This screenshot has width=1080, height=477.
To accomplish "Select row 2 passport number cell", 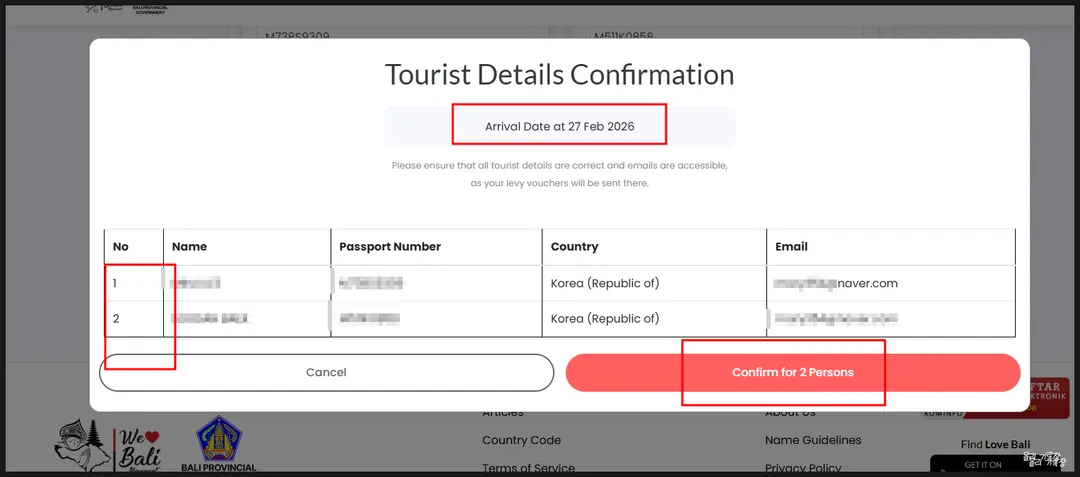I will (x=436, y=319).
